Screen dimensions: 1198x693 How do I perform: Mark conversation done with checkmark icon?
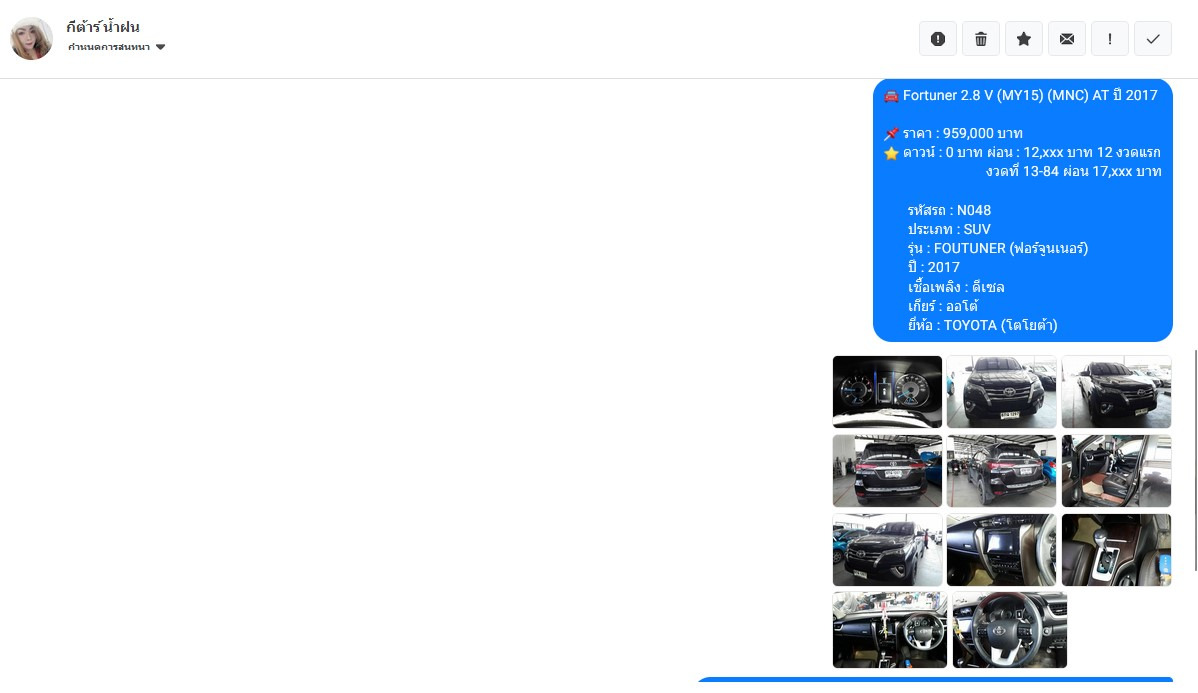(1152, 39)
